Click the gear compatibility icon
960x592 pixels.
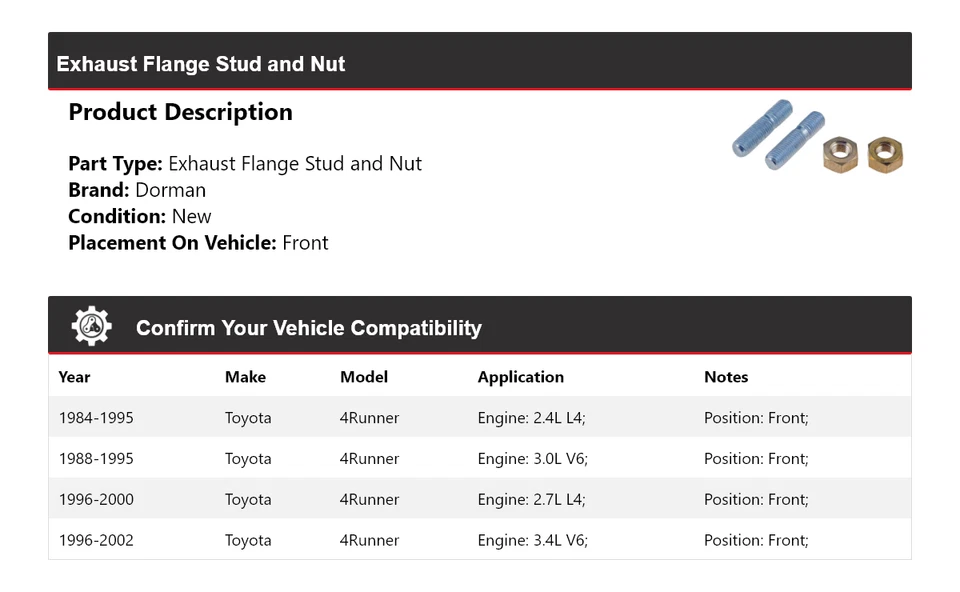point(91,326)
